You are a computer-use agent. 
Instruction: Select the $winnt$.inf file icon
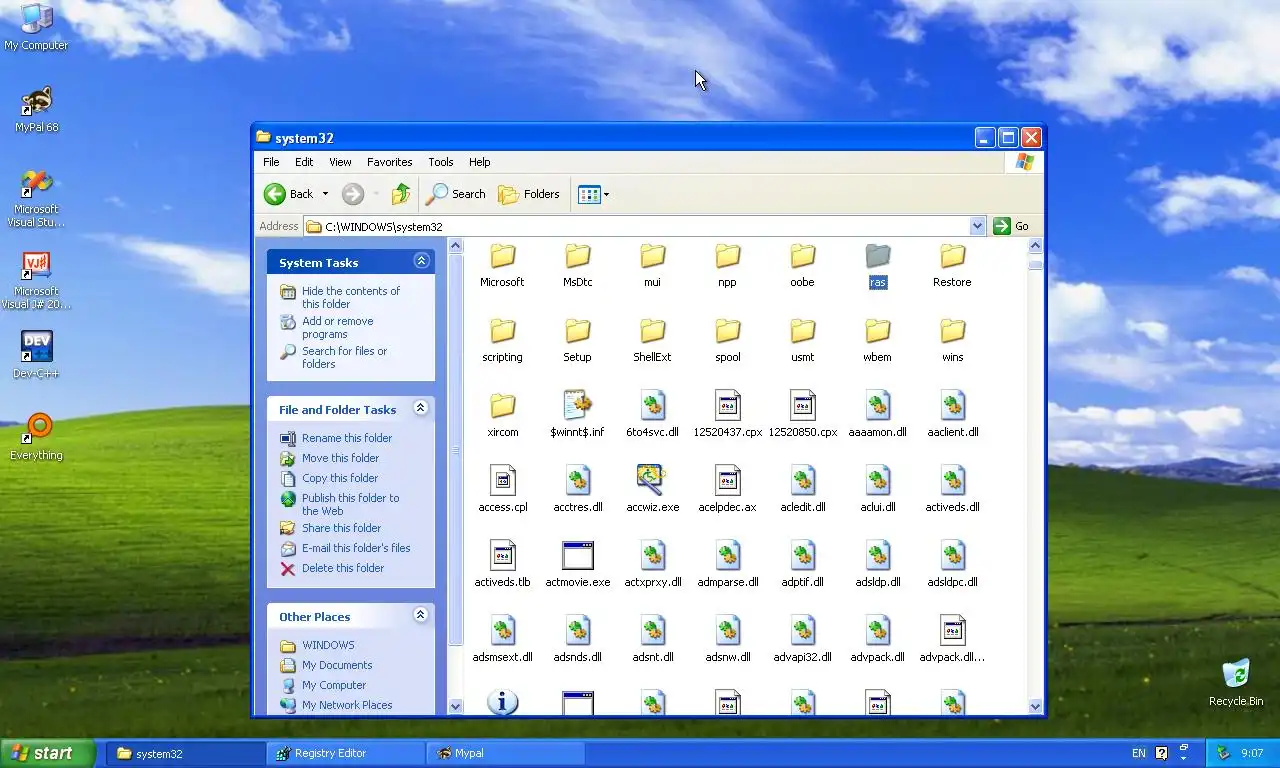pyautogui.click(x=577, y=405)
